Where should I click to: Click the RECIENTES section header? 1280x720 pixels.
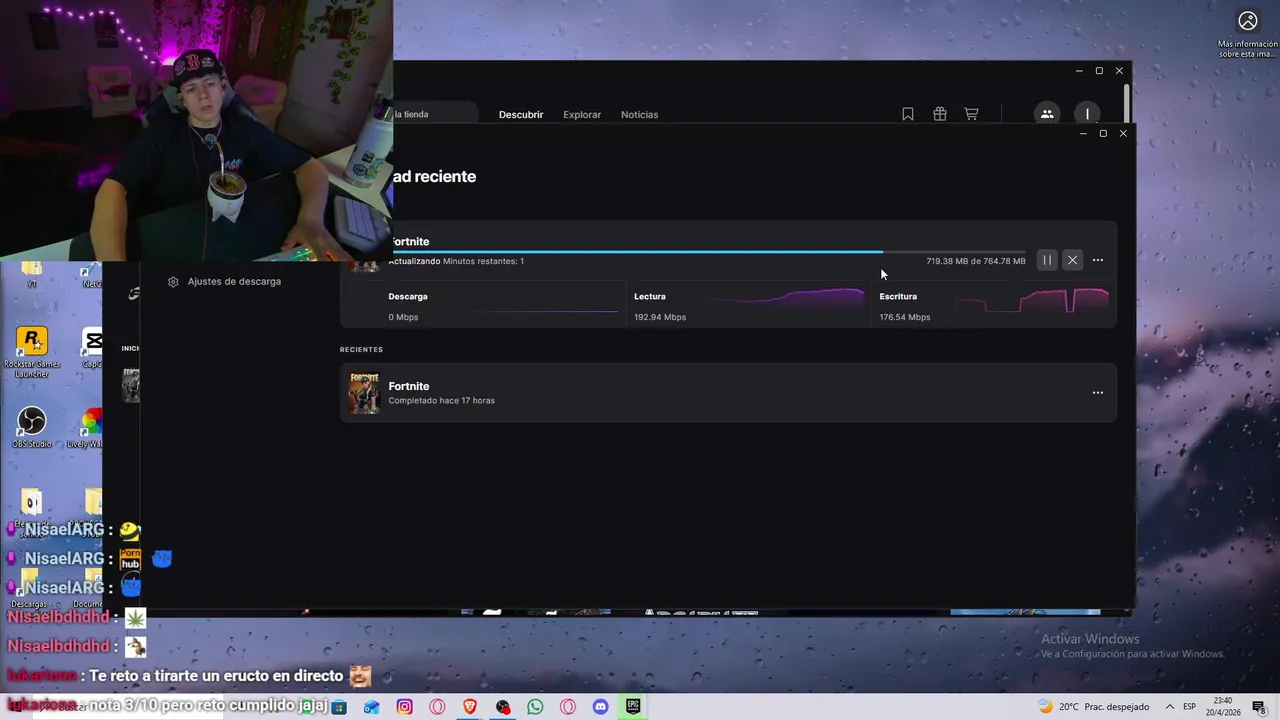361,350
